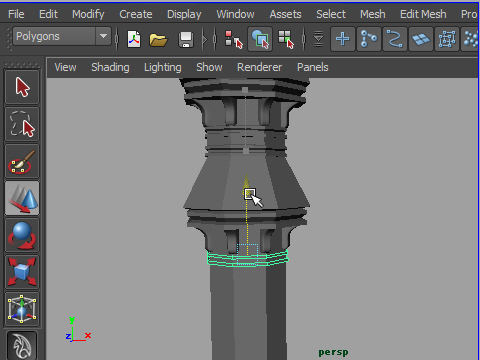The height and width of the screenshot is (360, 480).
Task: Enable the Handles plus selection mask
Action: coord(343,39)
